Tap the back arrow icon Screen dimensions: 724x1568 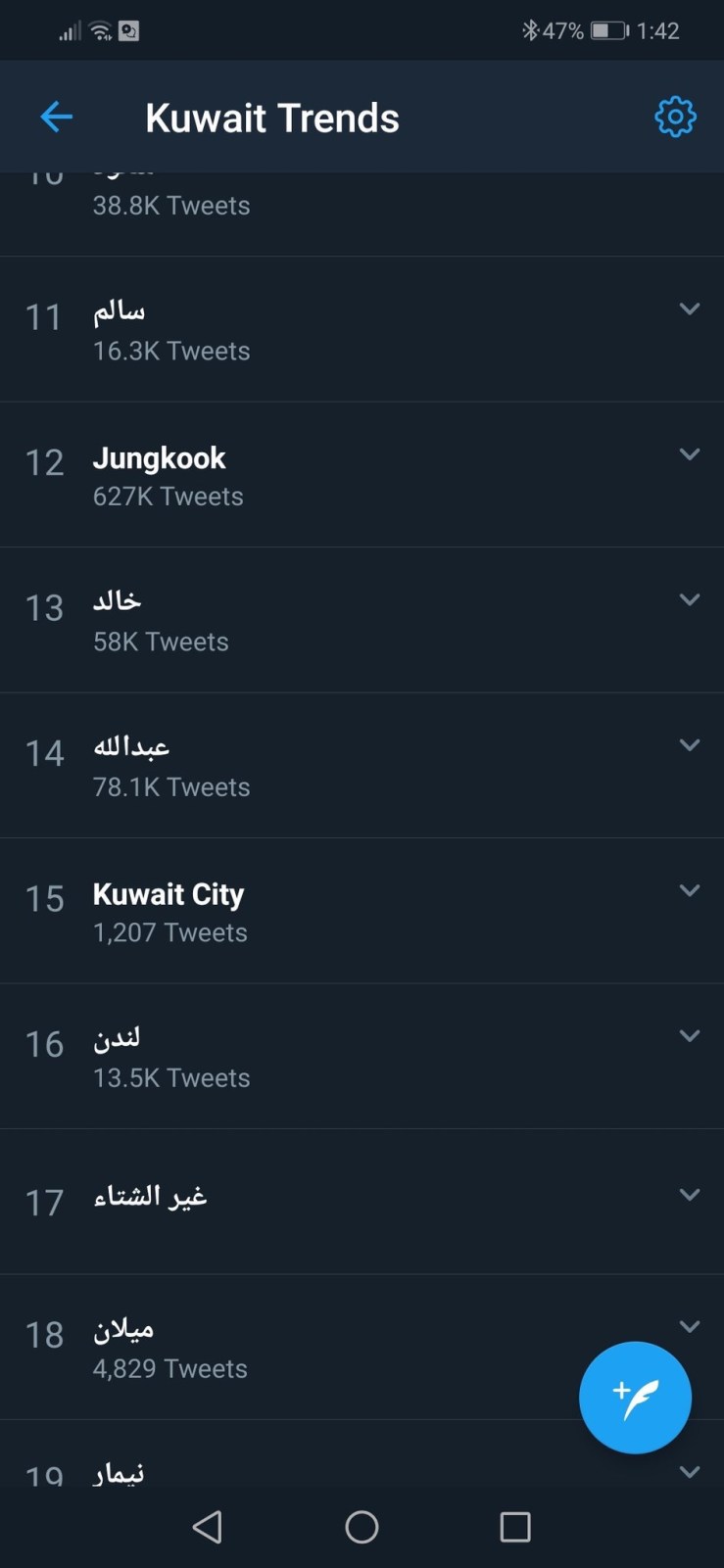[57, 118]
